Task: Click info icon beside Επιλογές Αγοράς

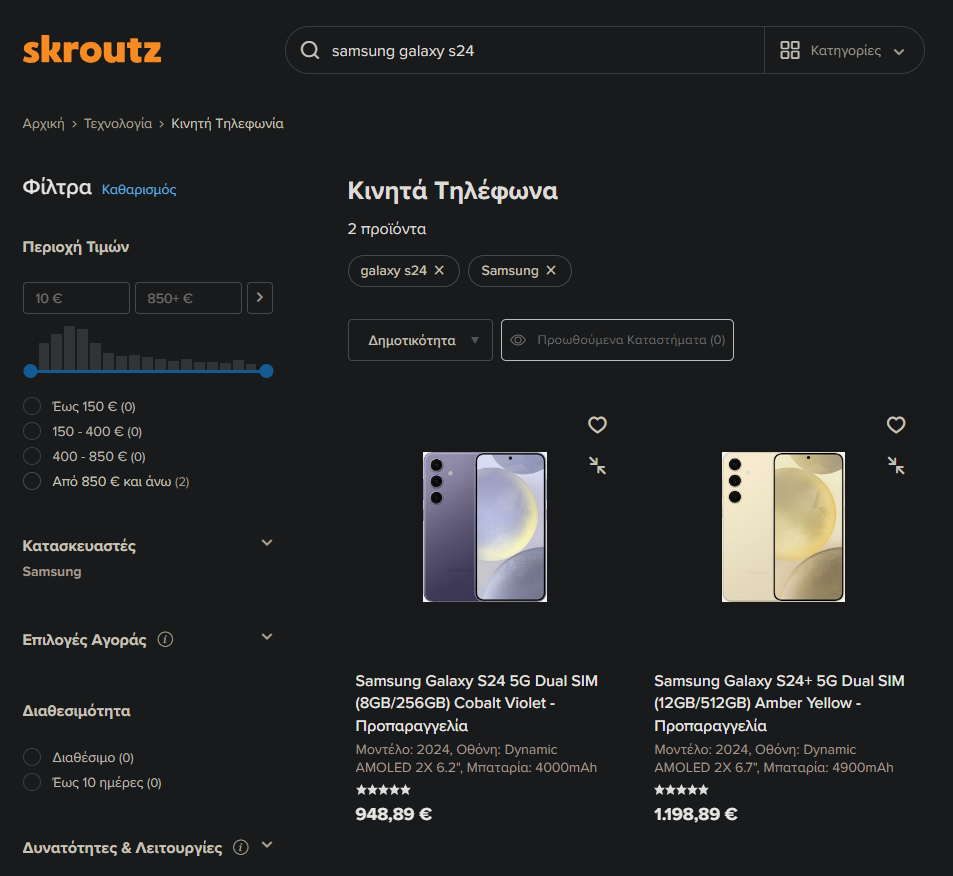Action: pos(165,639)
